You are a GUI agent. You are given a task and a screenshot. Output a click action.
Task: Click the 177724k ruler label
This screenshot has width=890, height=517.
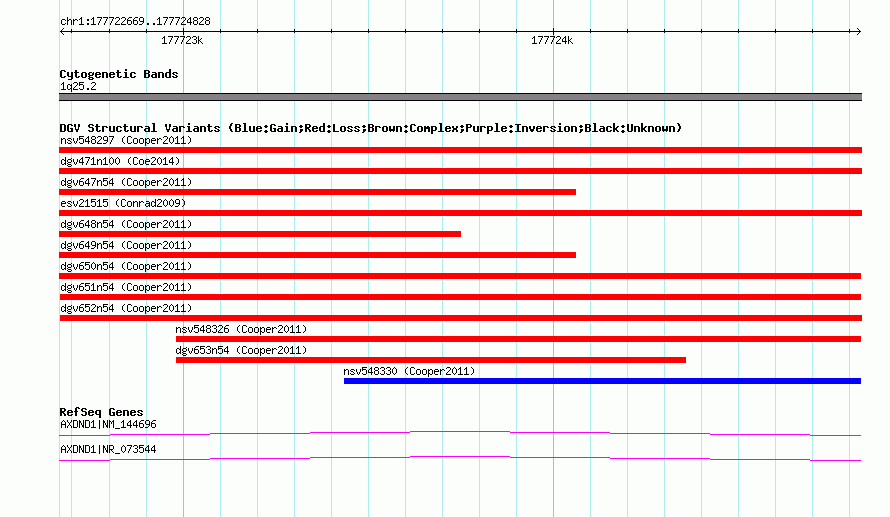[552, 40]
